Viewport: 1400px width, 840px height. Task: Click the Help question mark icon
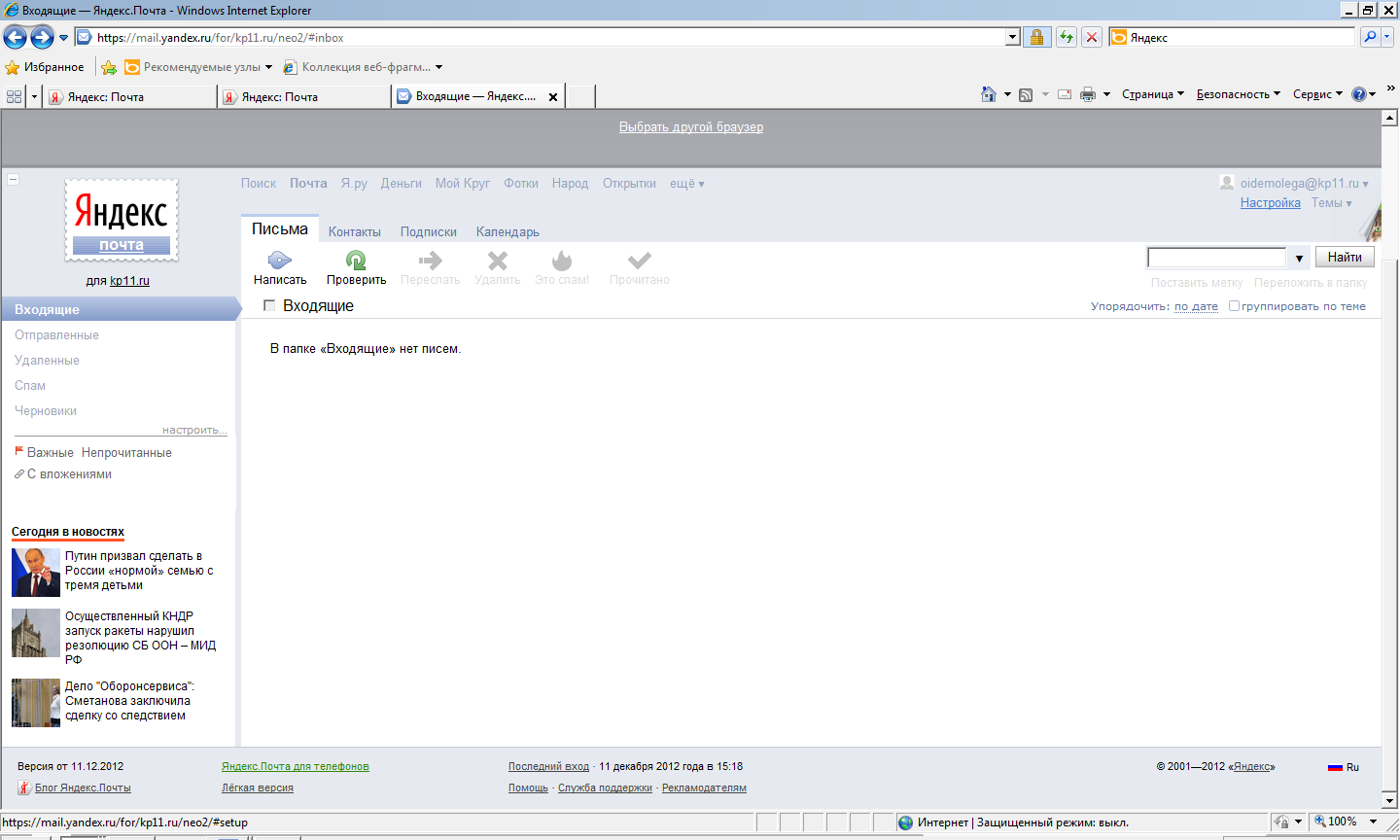tap(1359, 94)
